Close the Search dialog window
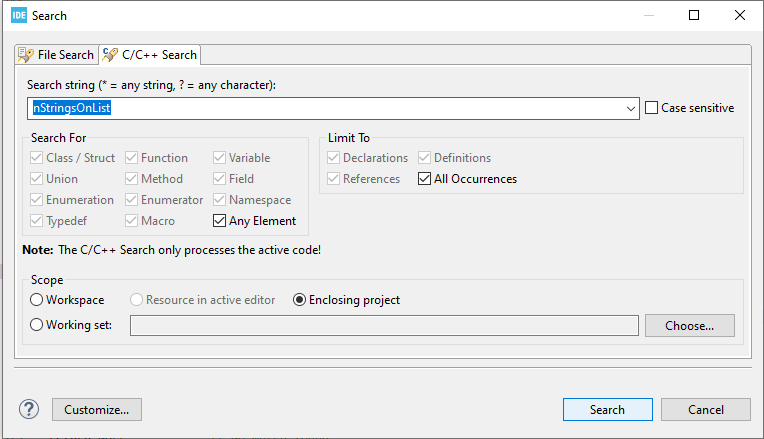Screen dimensions: 764x439 [x=740, y=16]
